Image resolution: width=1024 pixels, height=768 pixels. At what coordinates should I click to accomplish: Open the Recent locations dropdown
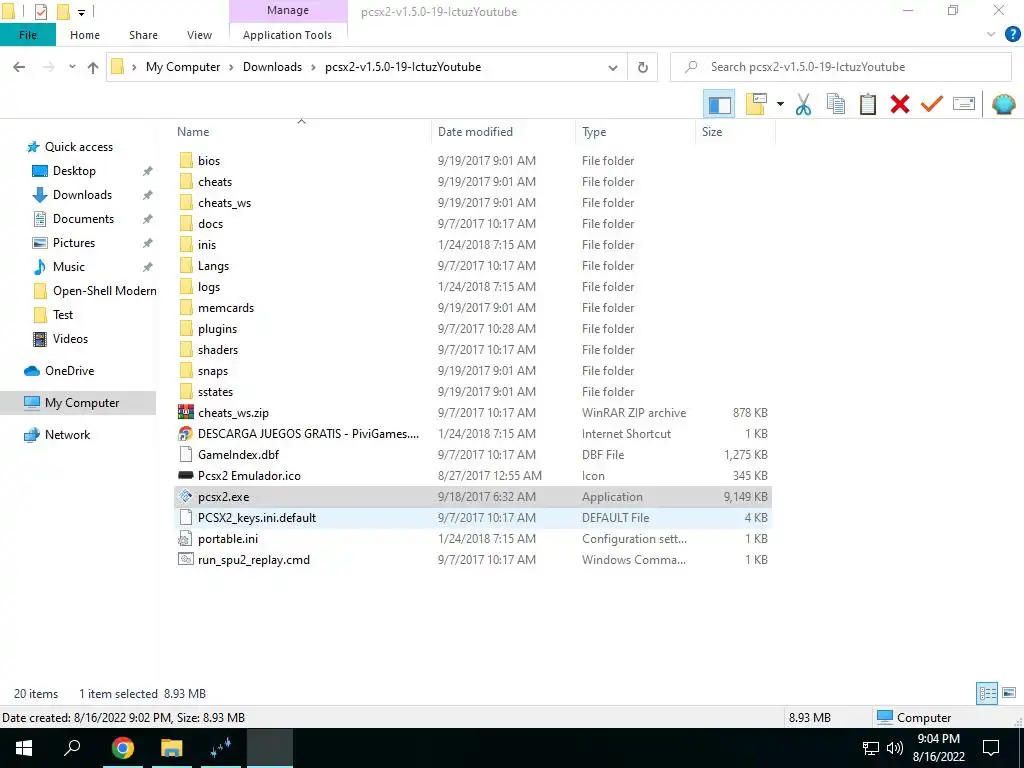click(72, 67)
